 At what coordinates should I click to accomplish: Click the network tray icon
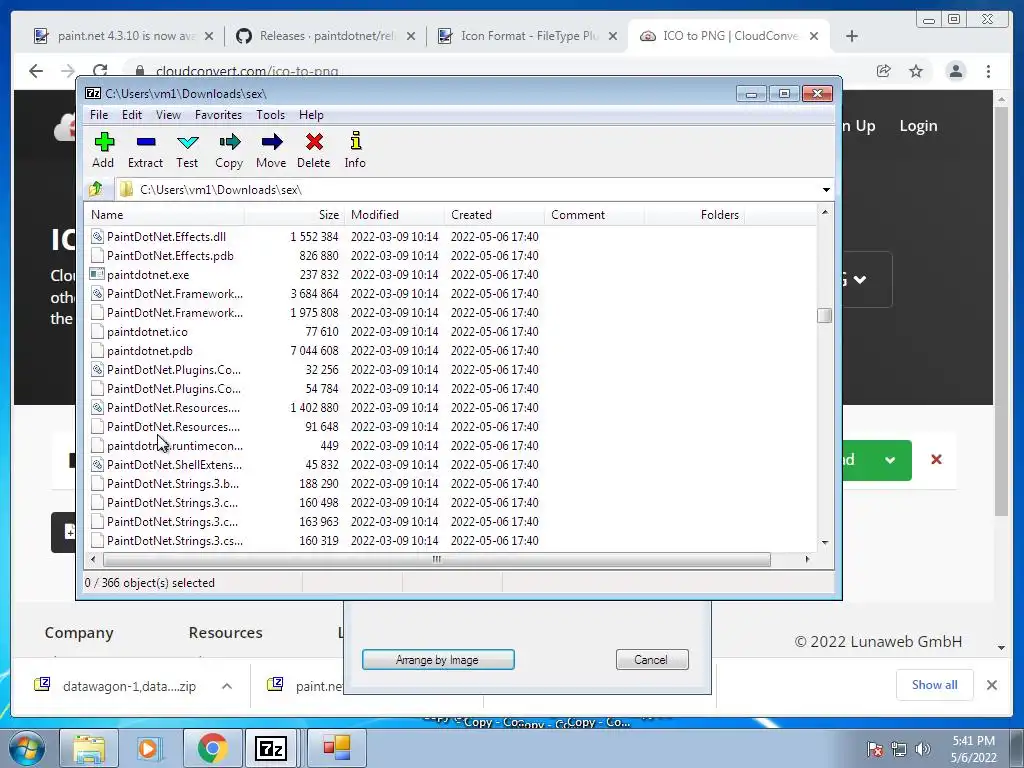coord(899,749)
